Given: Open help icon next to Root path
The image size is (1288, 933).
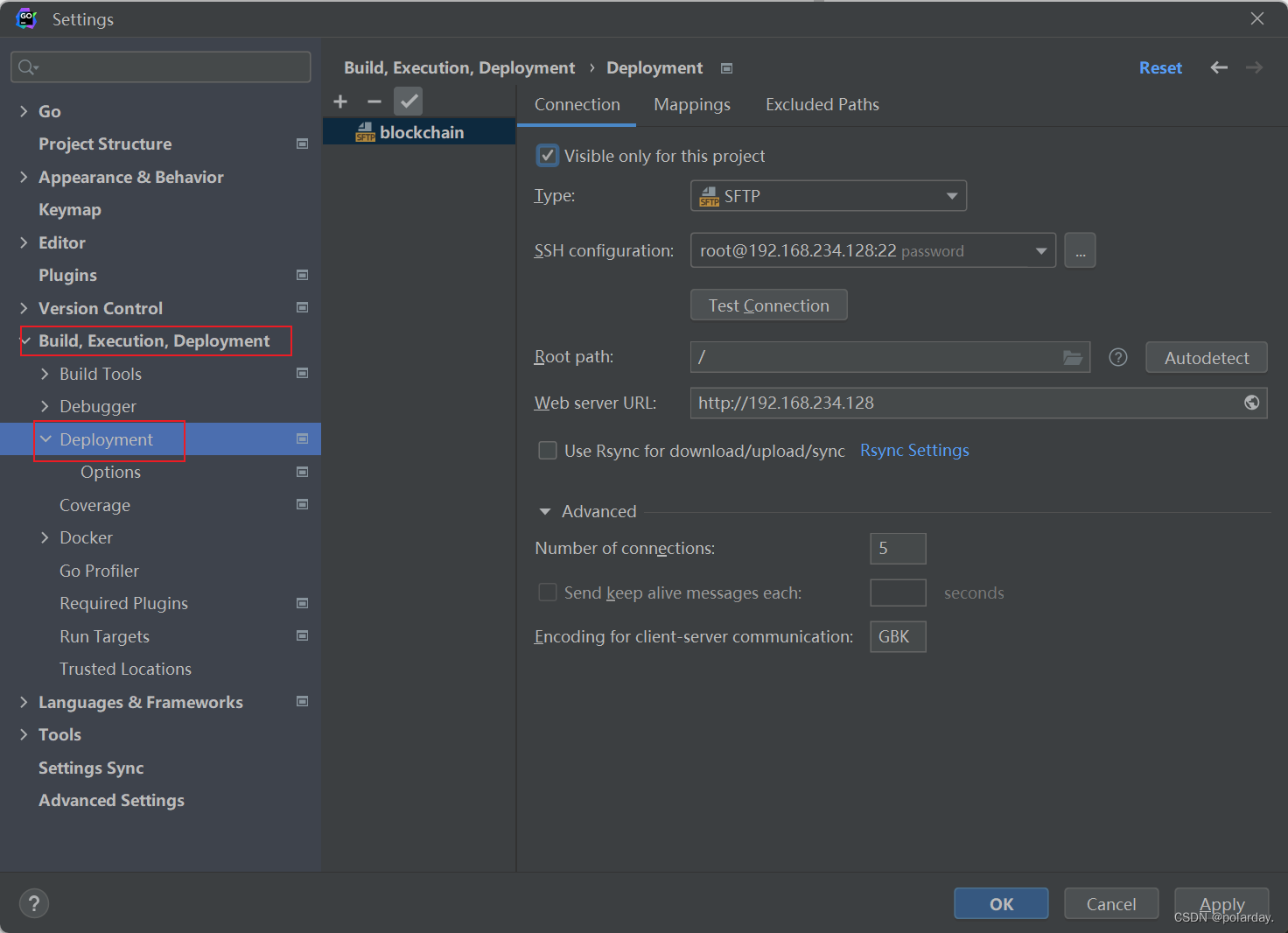Looking at the screenshot, I should (1118, 357).
